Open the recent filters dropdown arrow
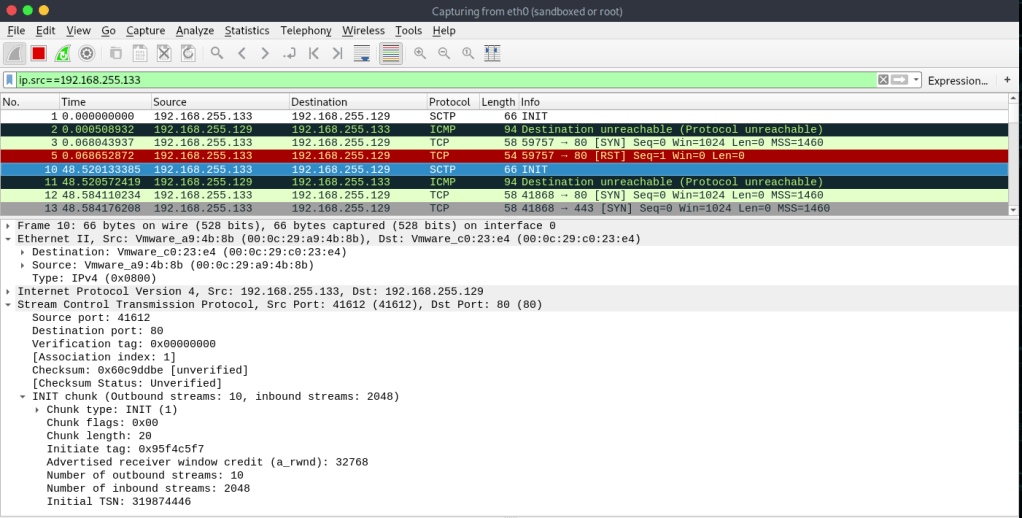The image size is (1022, 518). 917,80
